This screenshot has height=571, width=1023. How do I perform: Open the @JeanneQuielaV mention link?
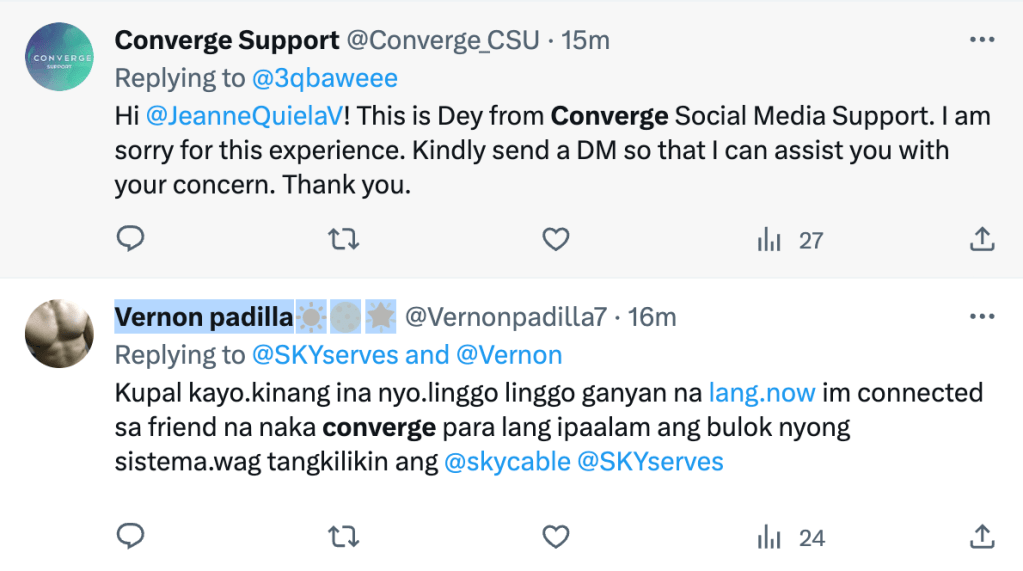point(247,116)
